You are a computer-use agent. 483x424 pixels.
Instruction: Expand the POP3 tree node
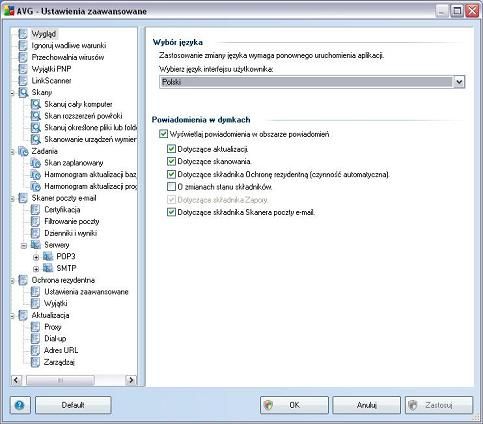coord(36,257)
